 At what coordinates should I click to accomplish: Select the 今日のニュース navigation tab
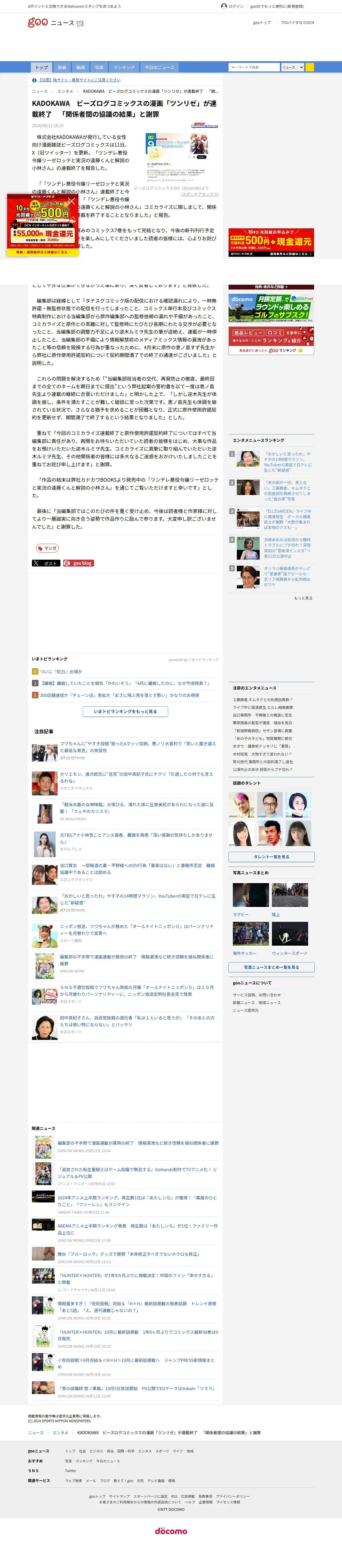159,67
